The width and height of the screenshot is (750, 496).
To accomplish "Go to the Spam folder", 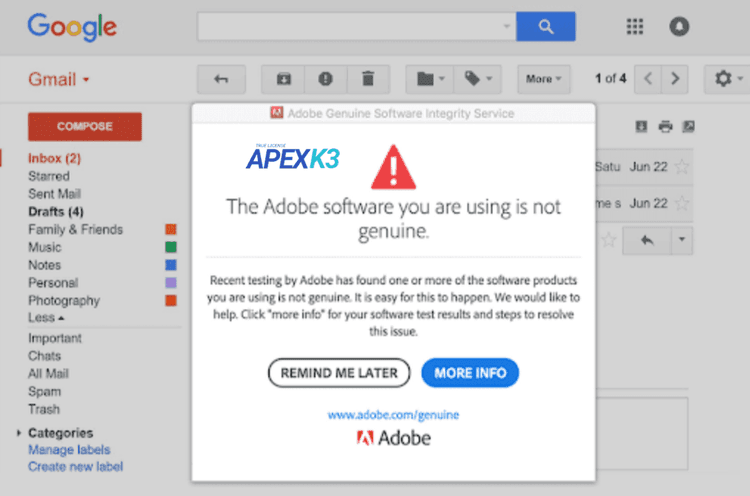I will 43,391.
